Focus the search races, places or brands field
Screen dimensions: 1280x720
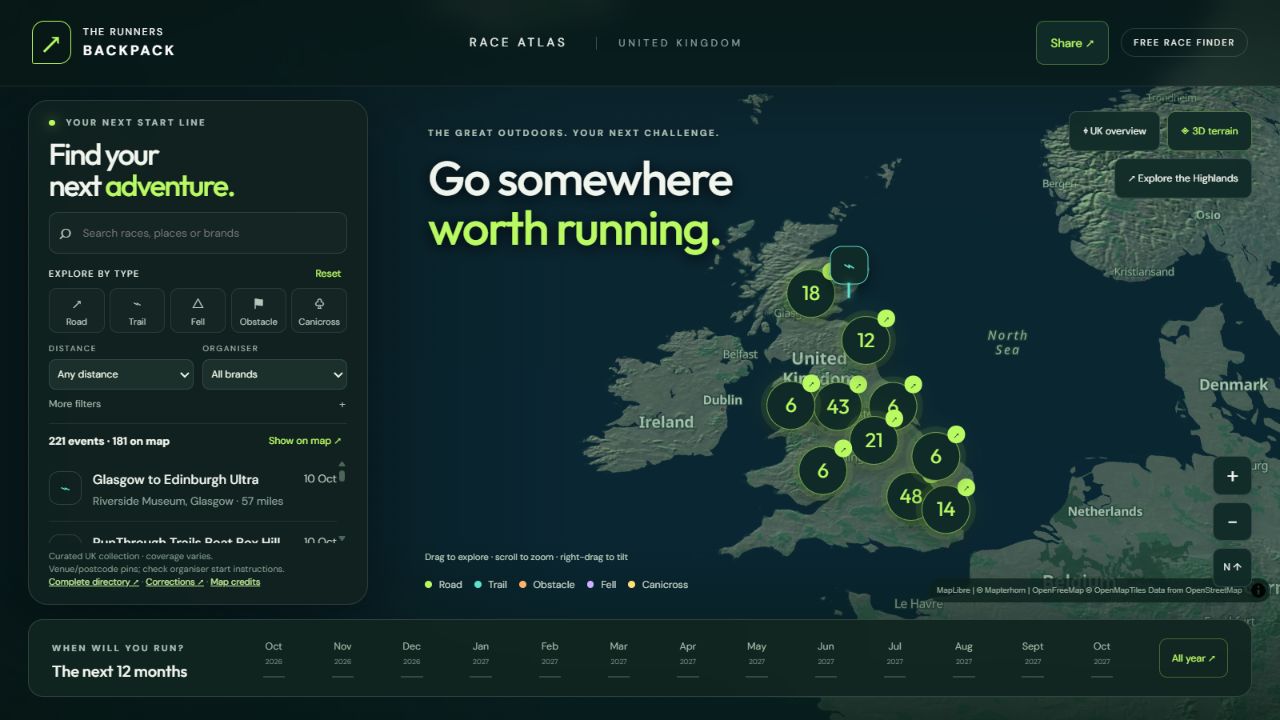click(x=198, y=233)
